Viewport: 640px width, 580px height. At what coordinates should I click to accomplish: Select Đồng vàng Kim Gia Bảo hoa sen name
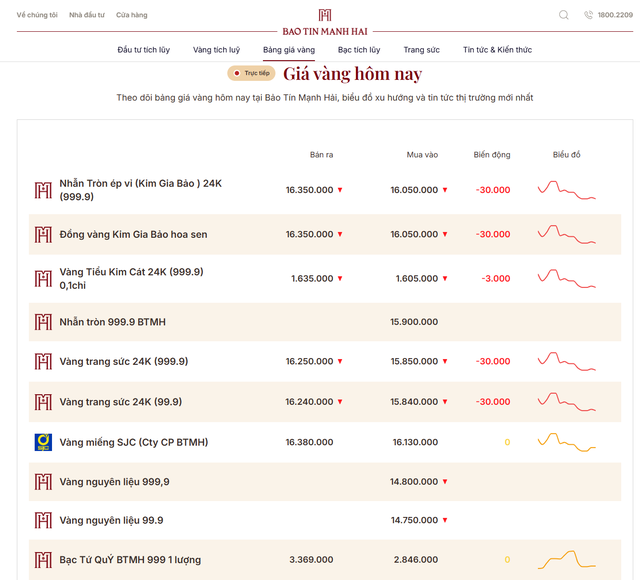tap(133, 234)
